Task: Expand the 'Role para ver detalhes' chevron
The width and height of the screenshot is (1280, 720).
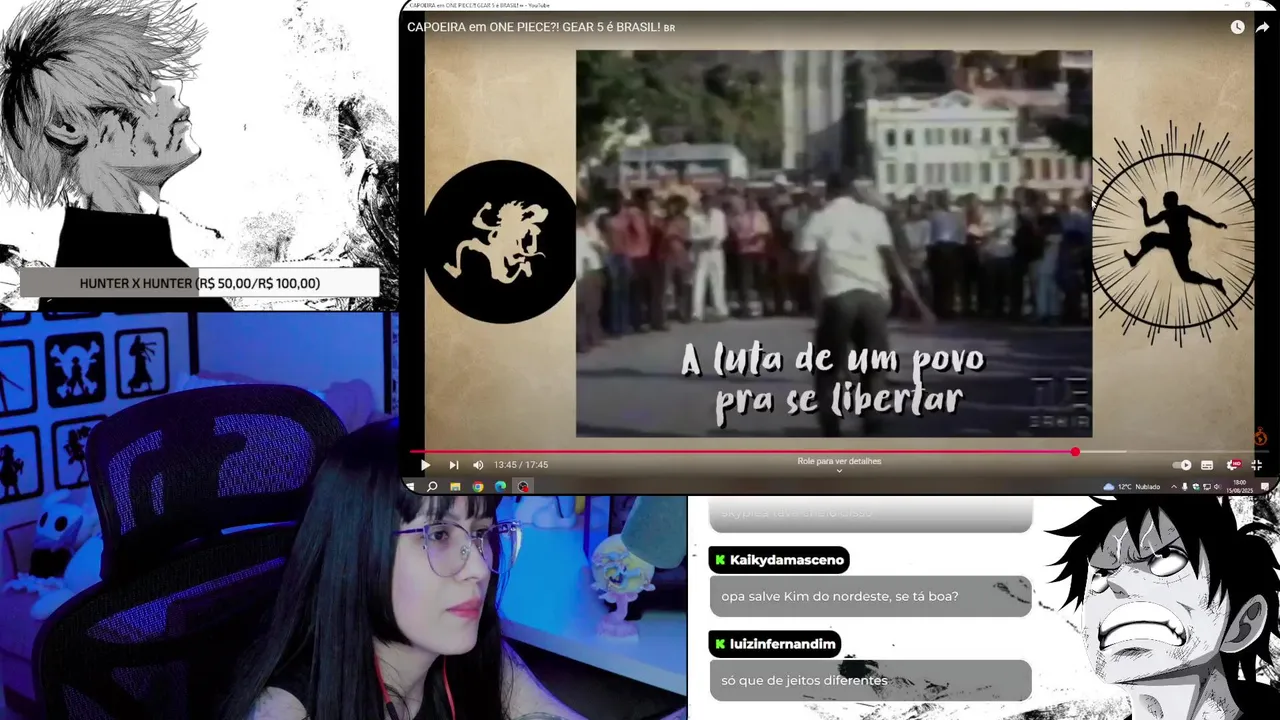Action: (839, 470)
